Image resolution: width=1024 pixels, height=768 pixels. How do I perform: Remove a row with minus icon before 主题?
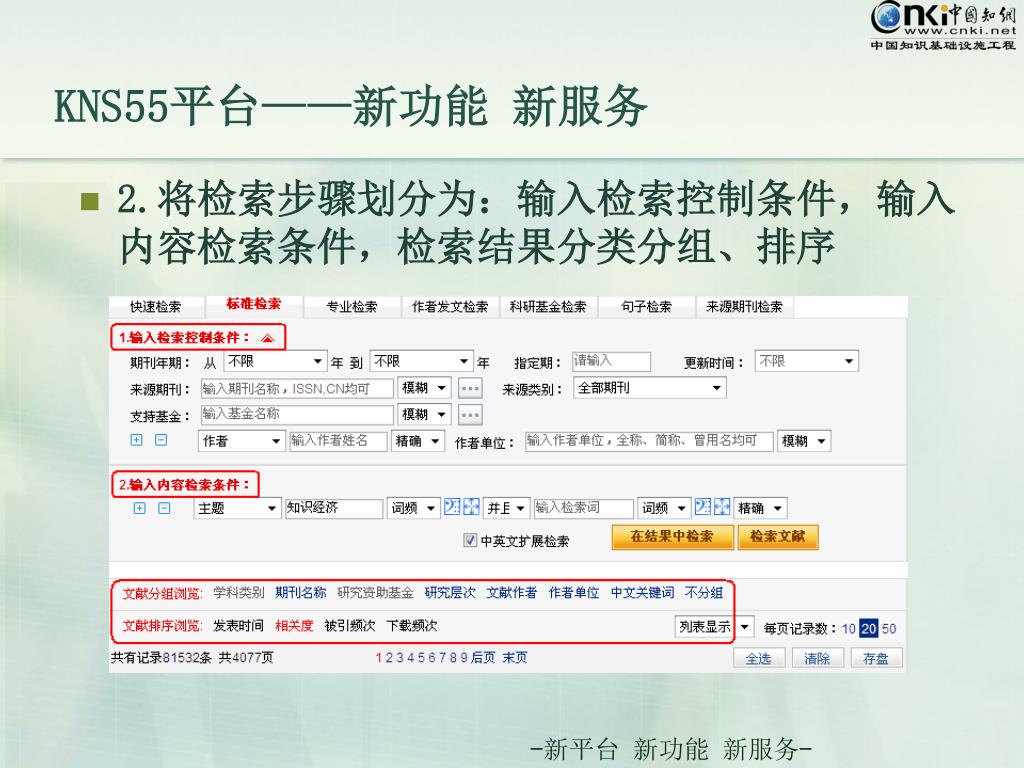point(164,507)
